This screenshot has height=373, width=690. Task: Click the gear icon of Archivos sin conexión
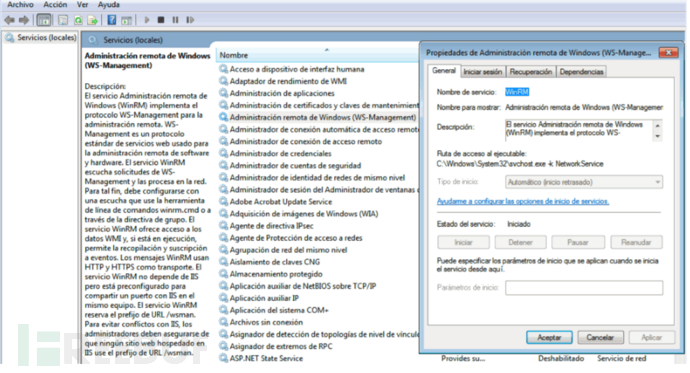click(x=224, y=322)
